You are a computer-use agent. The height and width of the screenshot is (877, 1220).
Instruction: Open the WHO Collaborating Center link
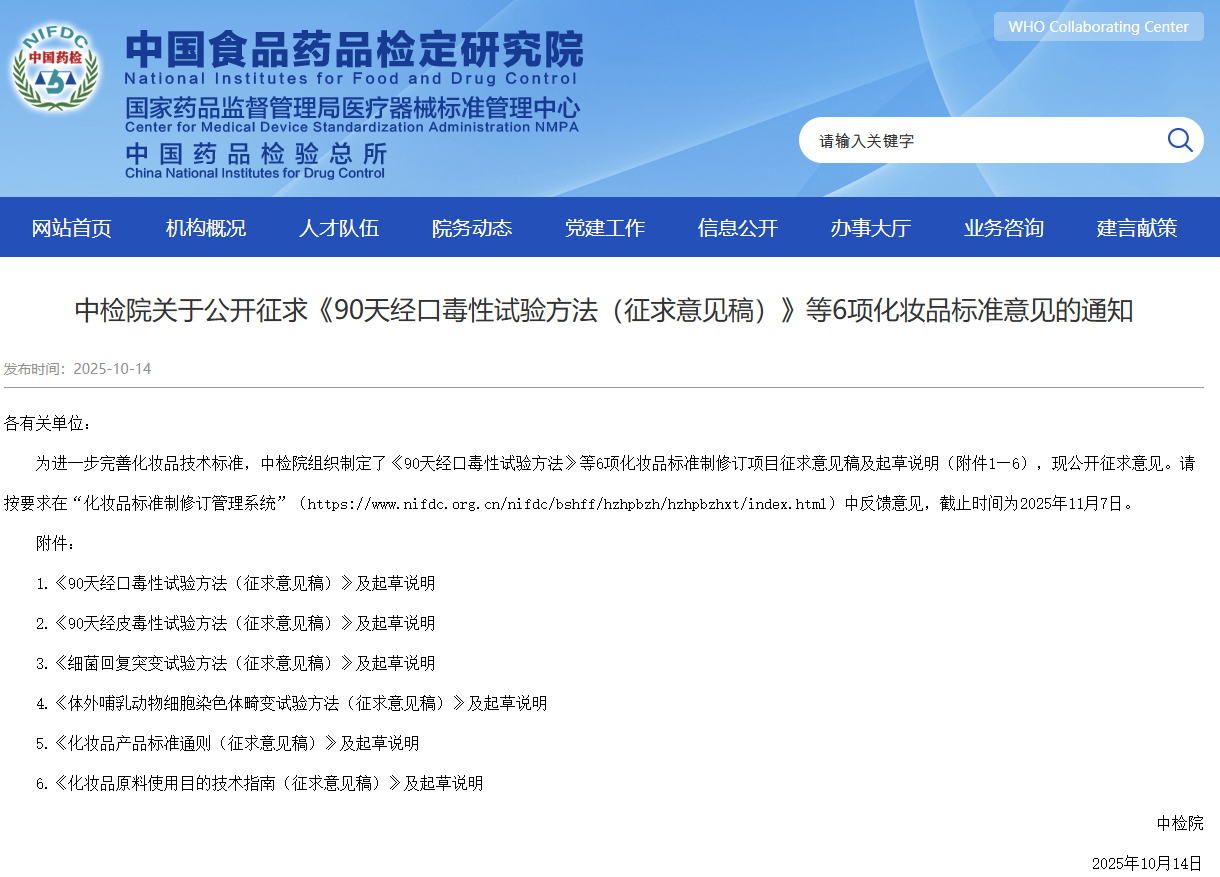(1098, 27)
